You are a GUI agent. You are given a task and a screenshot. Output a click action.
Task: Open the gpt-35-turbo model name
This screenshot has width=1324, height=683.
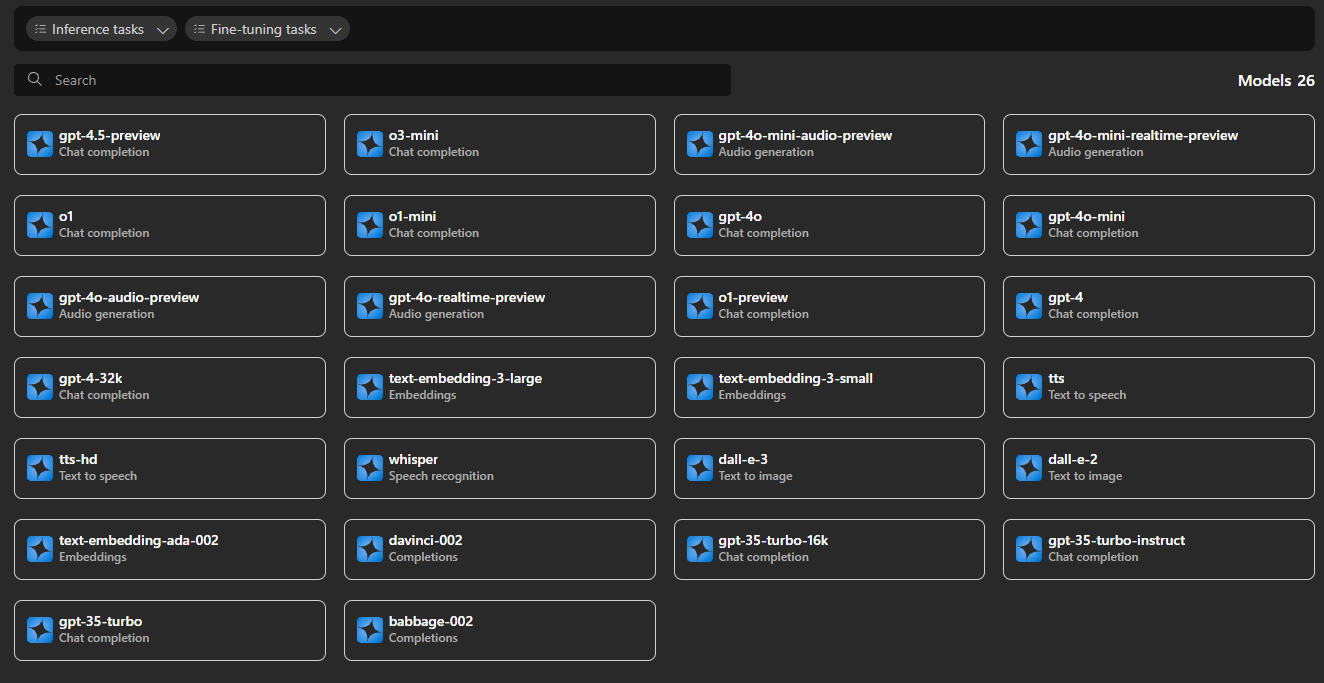coord(100,622)
